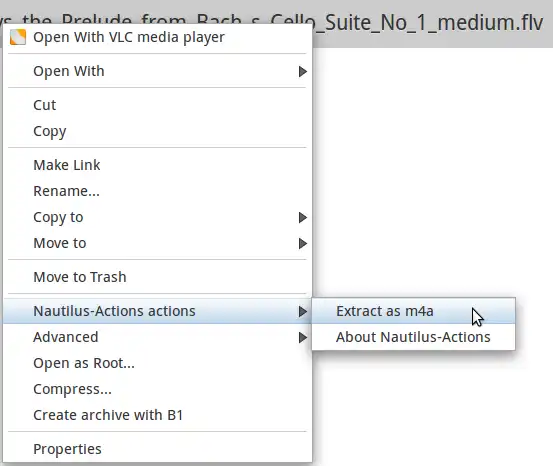Select Make Link option
Image resolution: width=553 pixels, height=466 pixels.
(x=157, y=165)
